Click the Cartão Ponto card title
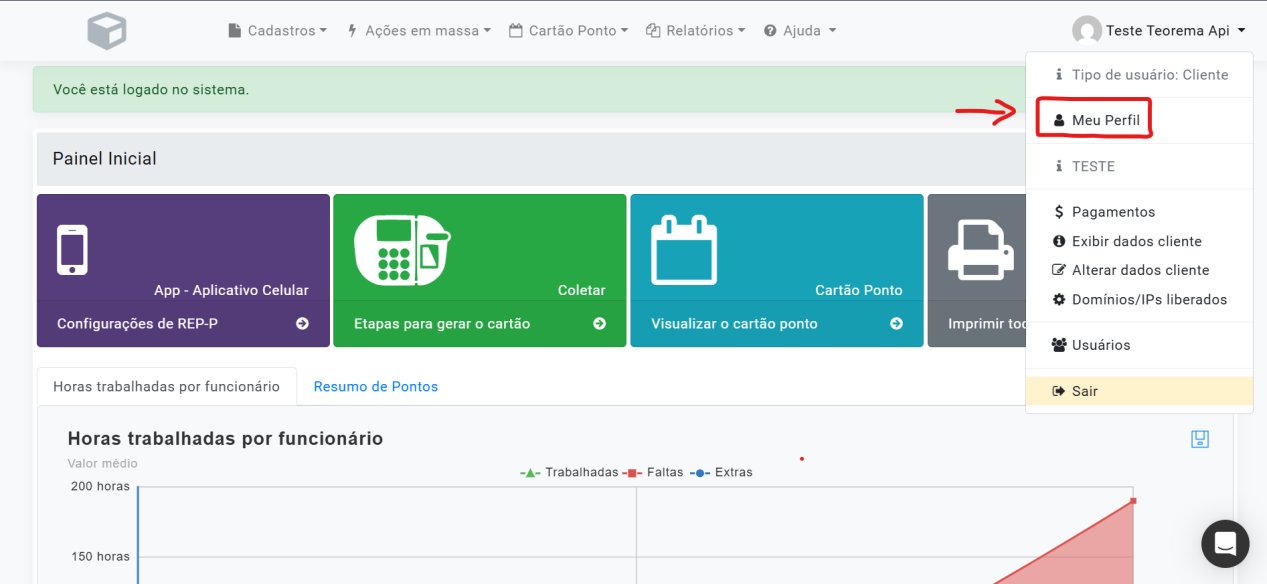 859,290
